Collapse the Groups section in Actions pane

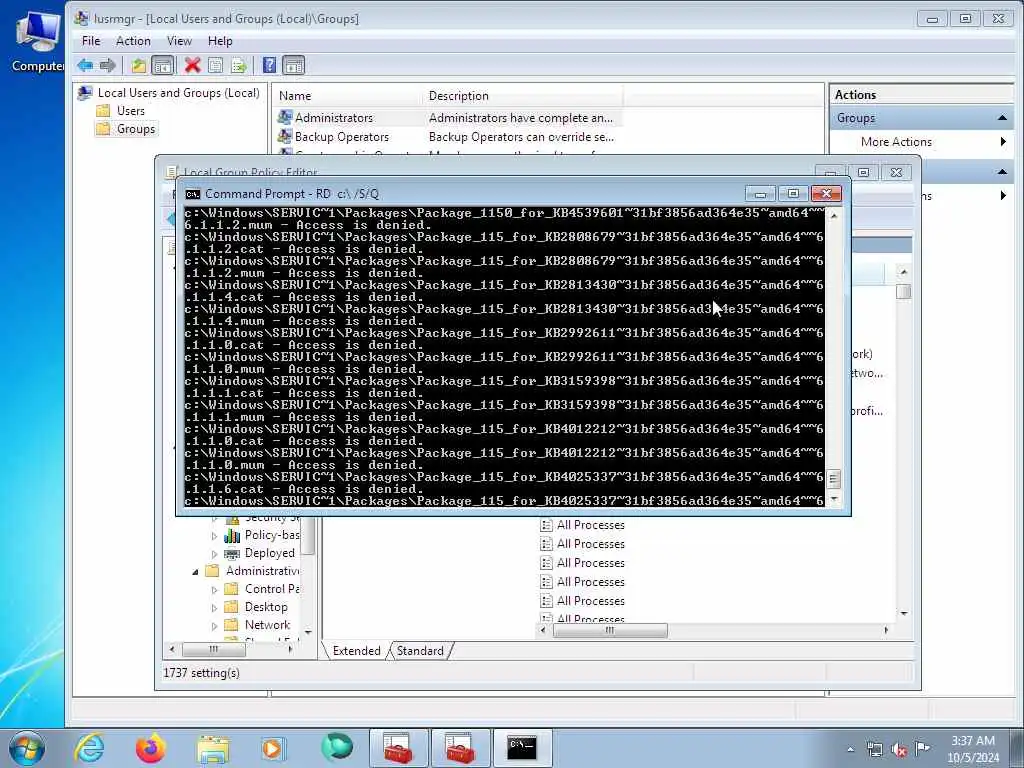pyautogui.click(x=1002, y=118)
